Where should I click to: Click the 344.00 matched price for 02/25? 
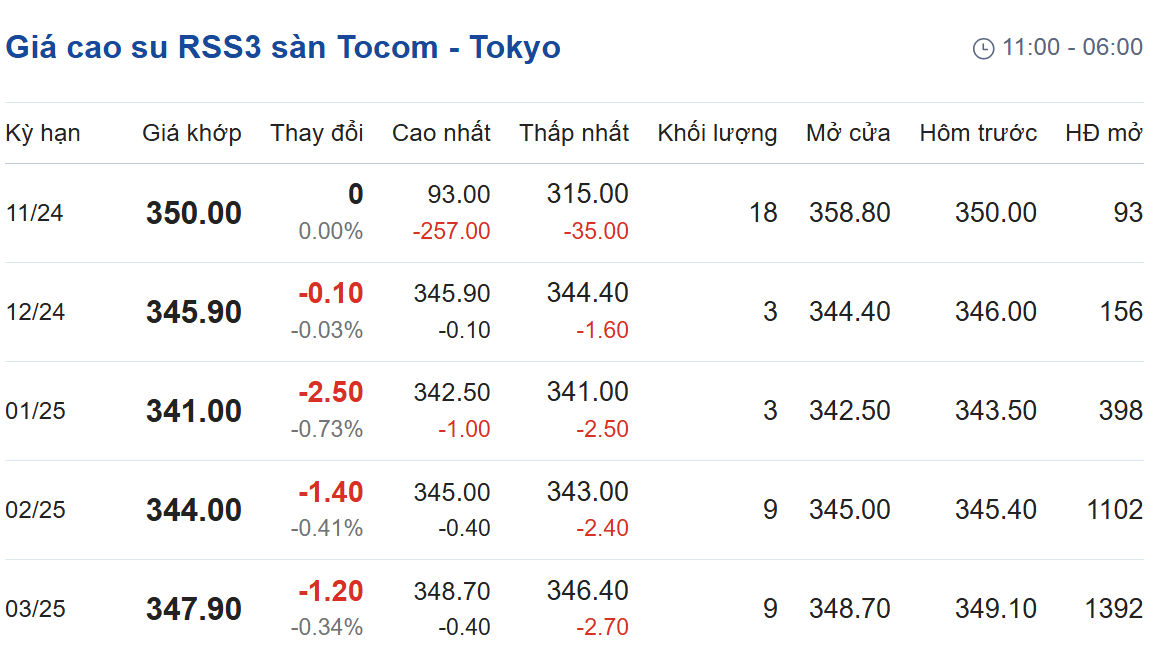(194, 510)
